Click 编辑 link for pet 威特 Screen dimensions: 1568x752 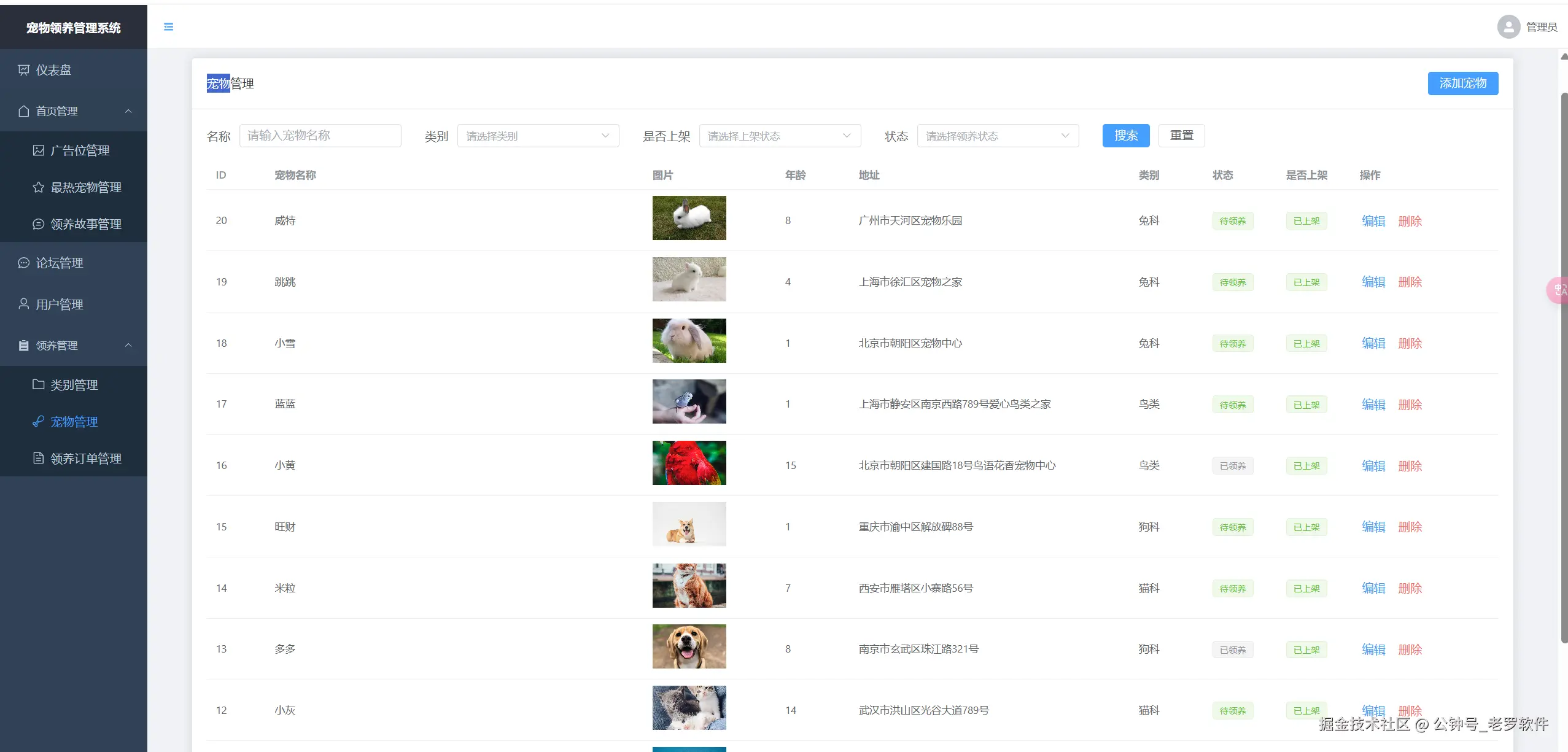pyautogui.click(x=1373, y=221)
